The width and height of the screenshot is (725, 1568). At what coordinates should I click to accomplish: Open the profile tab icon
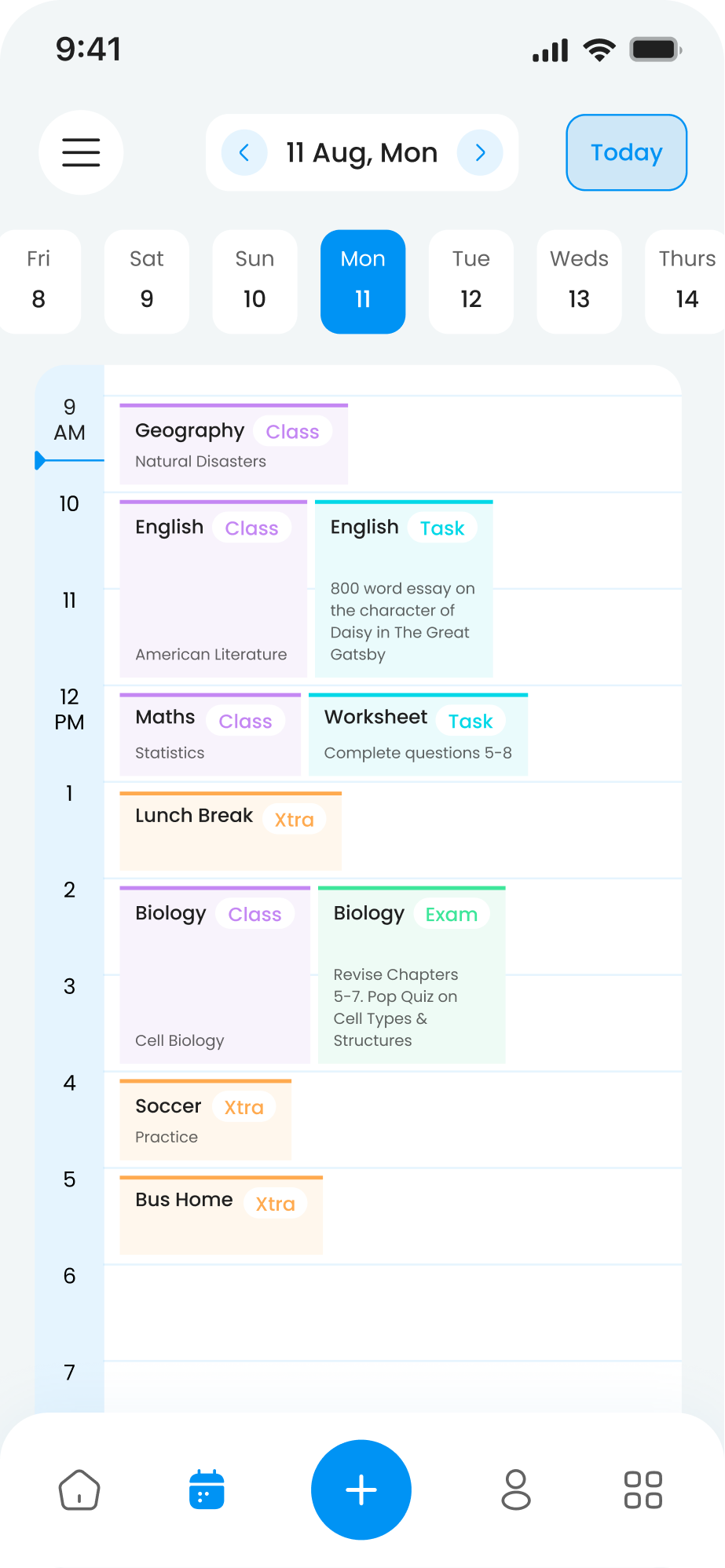[x=515, y=1489]
